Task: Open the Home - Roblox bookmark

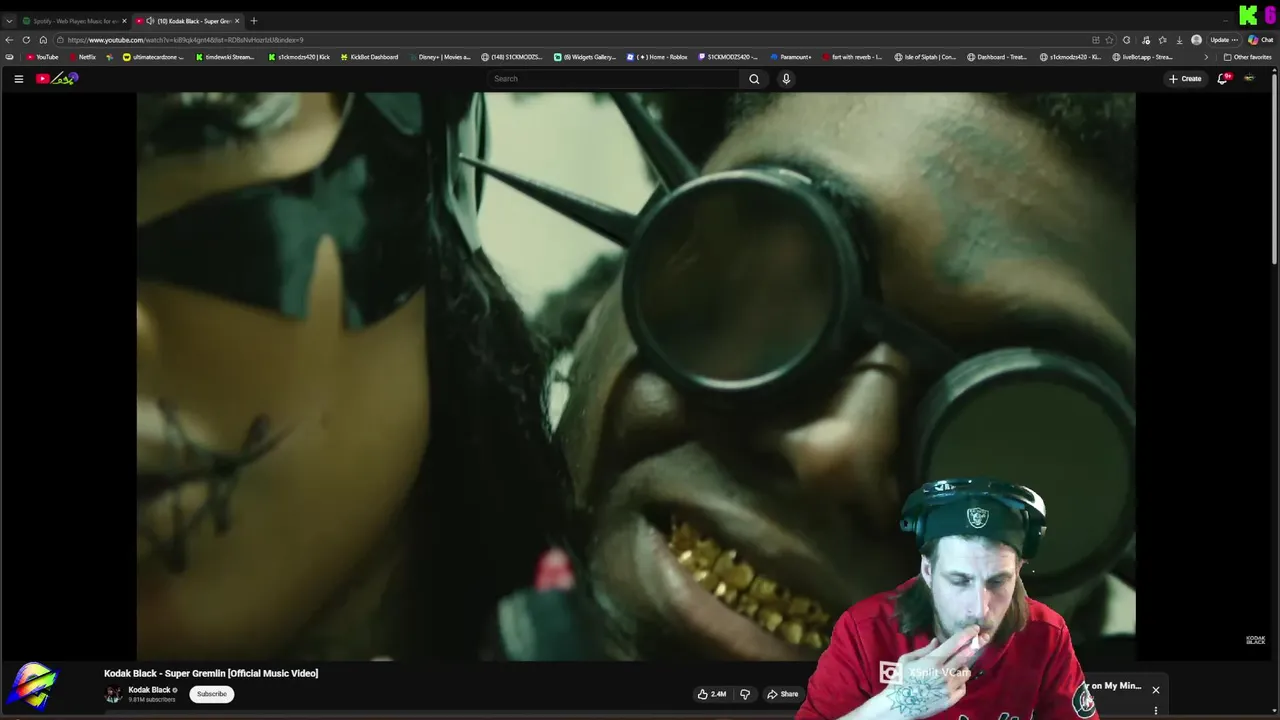Action: point(657,57)
